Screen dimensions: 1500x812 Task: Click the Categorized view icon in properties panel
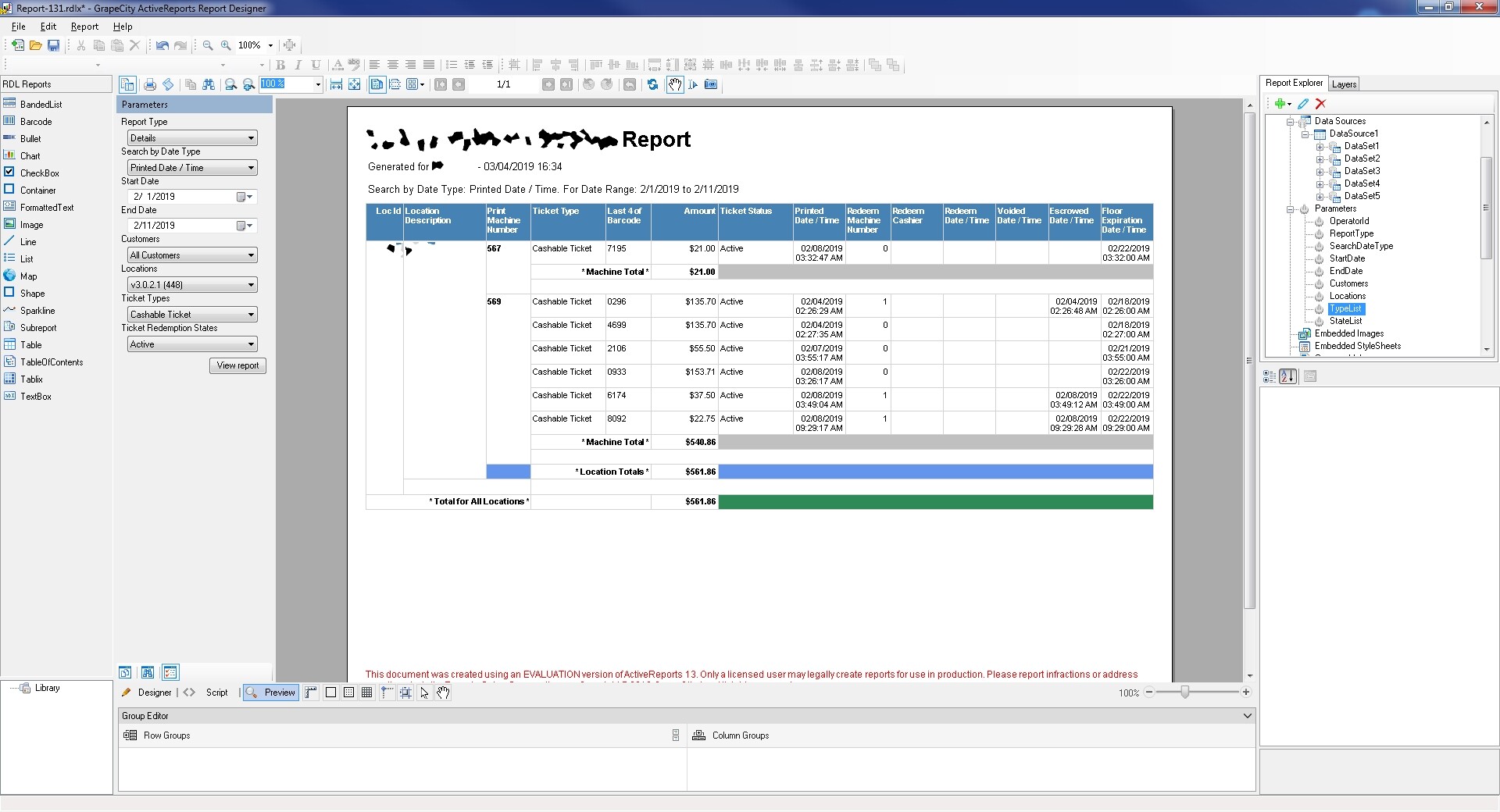point(1270,376)
